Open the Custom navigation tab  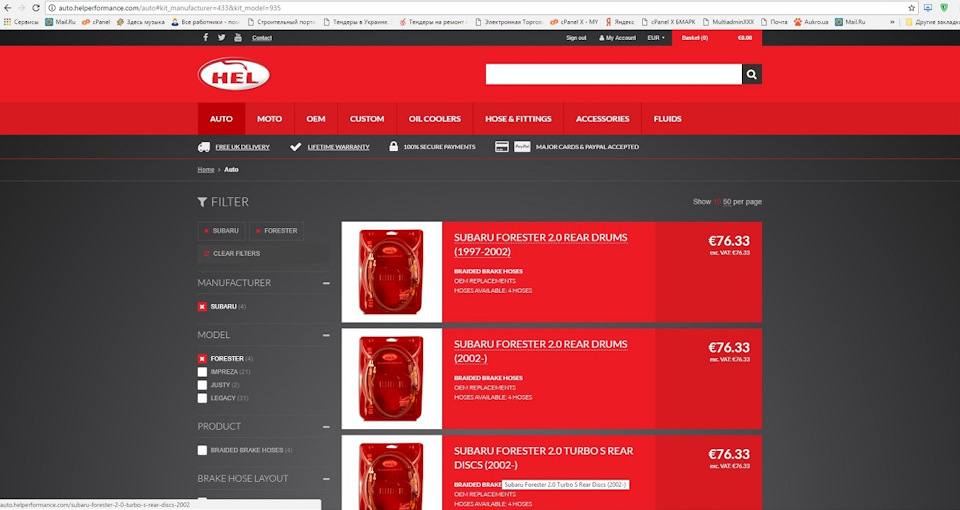point(367,119)
